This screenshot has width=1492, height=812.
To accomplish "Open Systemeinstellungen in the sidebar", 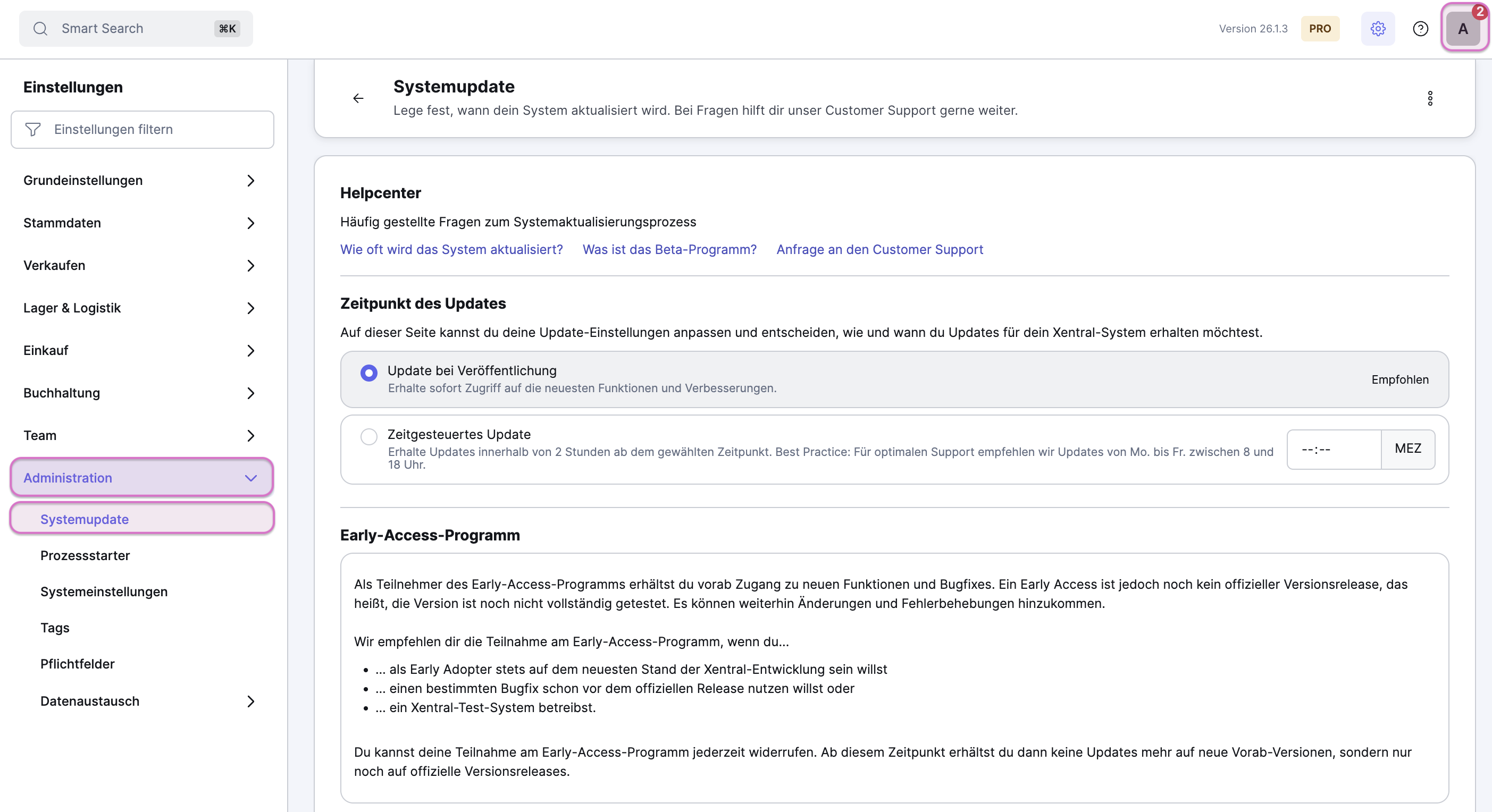I will (104, 591).
